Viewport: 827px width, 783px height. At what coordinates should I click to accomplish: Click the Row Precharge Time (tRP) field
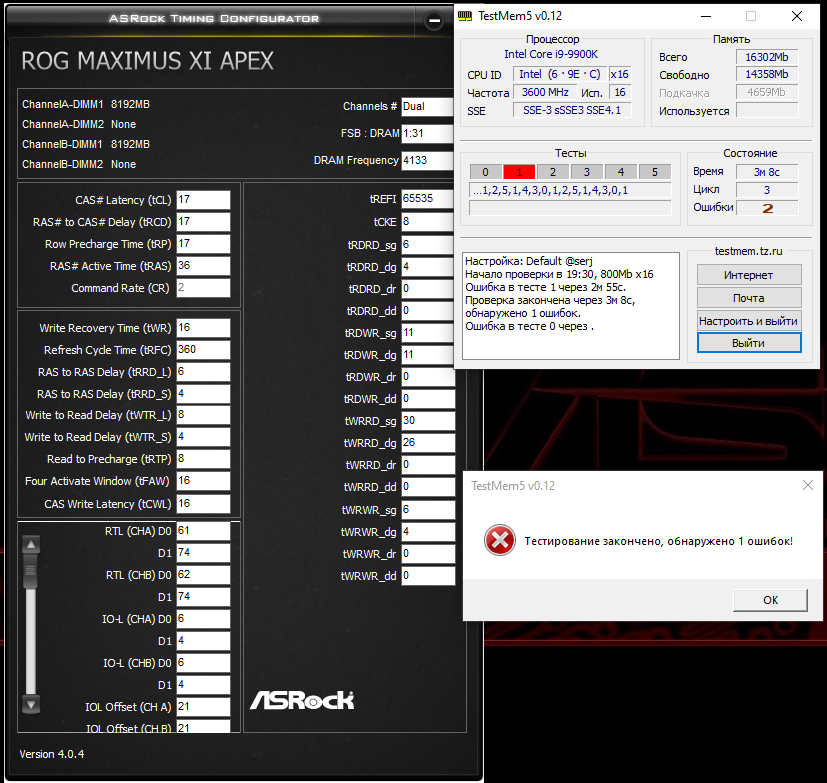203,244
